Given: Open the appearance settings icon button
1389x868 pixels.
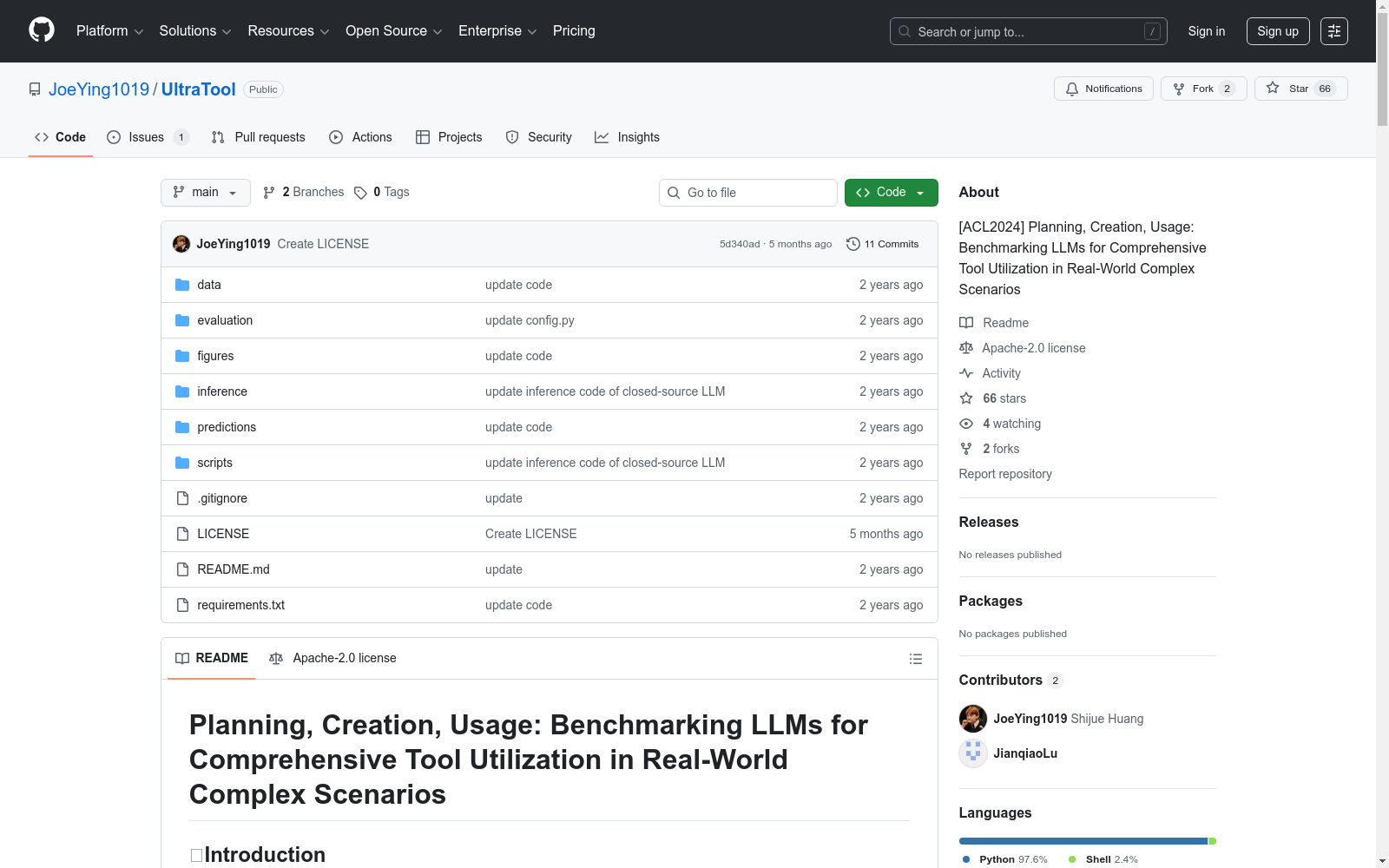Looking at the screenshot, I should pos(1334,31).
